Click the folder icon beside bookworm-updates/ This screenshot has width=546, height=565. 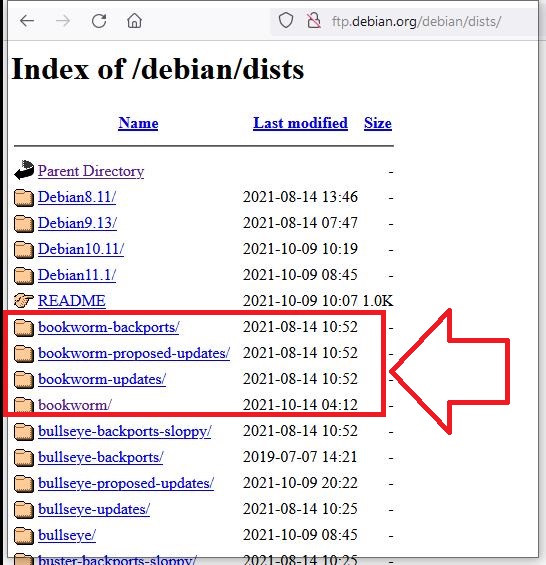(x=24, y=379)
